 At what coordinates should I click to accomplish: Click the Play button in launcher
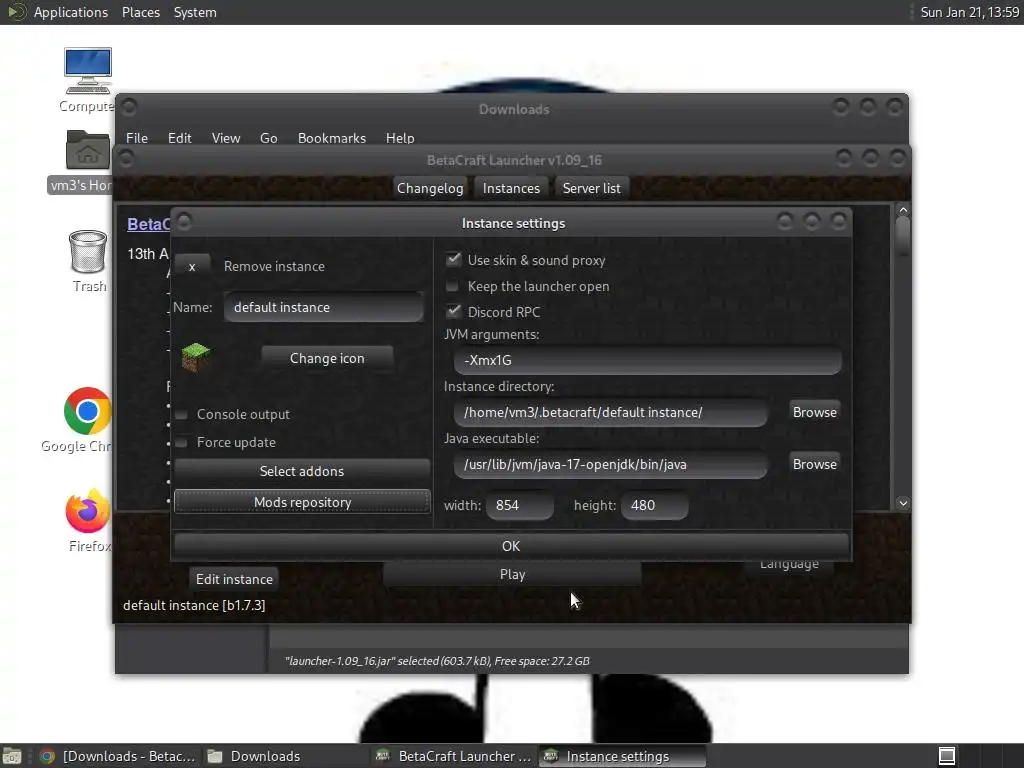click(513, 574)
